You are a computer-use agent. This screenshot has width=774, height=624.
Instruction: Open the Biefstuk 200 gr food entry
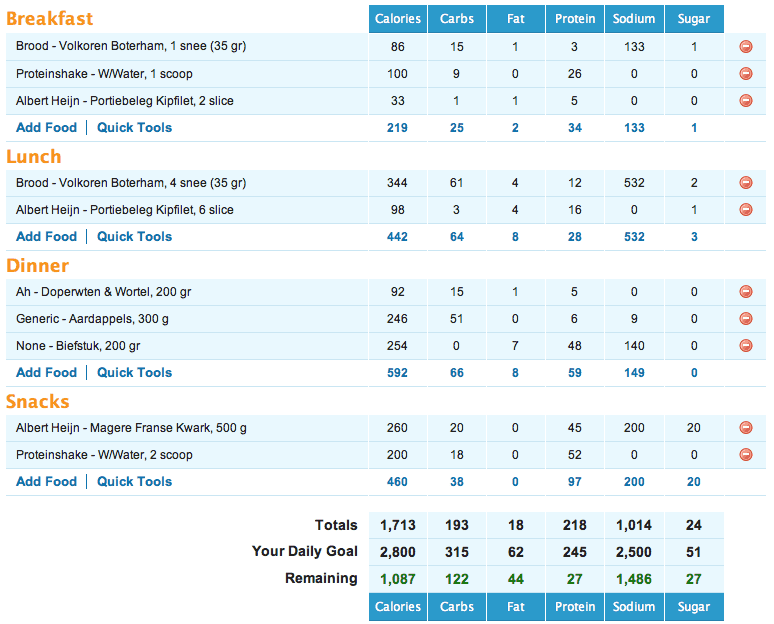78,346
